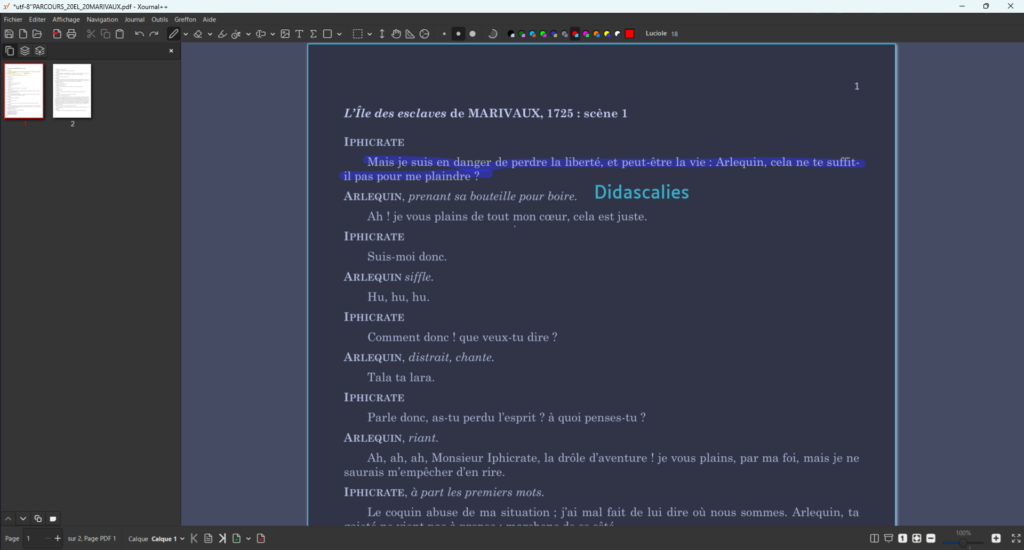Undo the last action
1024x550 pixels.
point(139,34)
